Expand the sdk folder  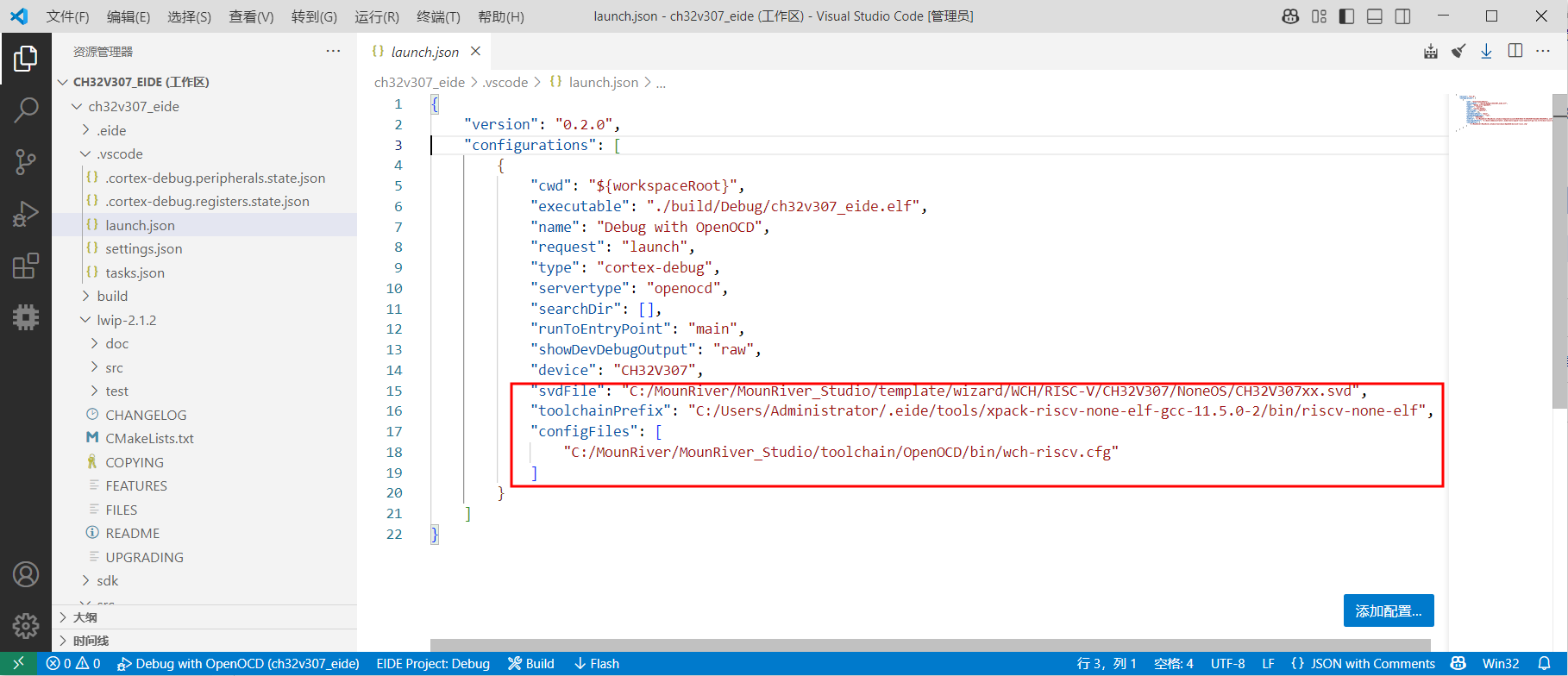pos(85,580)
